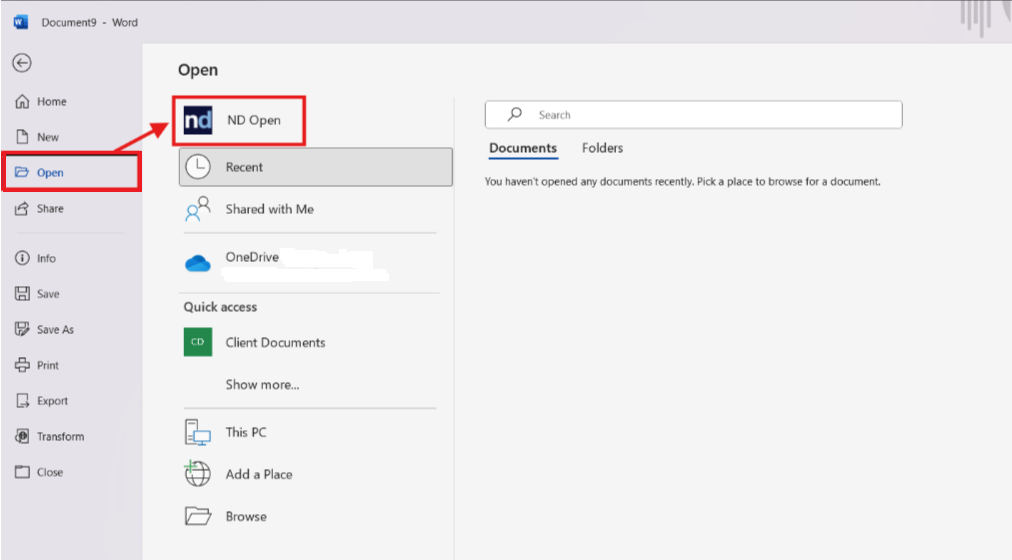This screenshot has width=1012, height=560.
Task: Click the Open page heading
Action: (198, 70)
